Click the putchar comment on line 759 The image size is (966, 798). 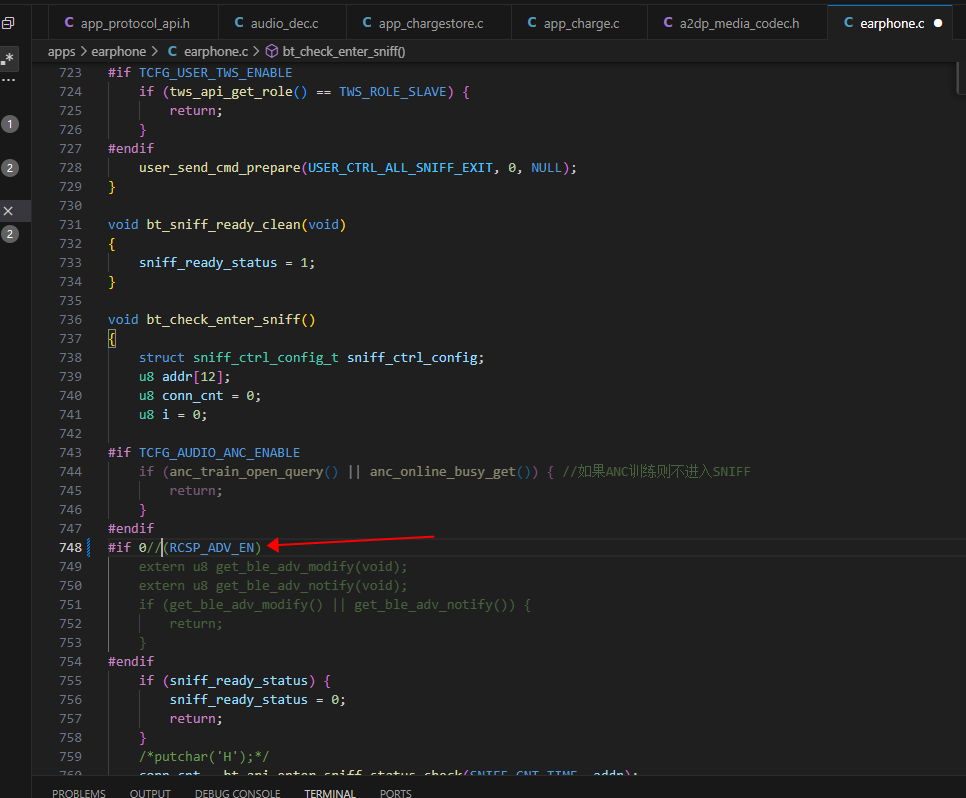(204, 757)
